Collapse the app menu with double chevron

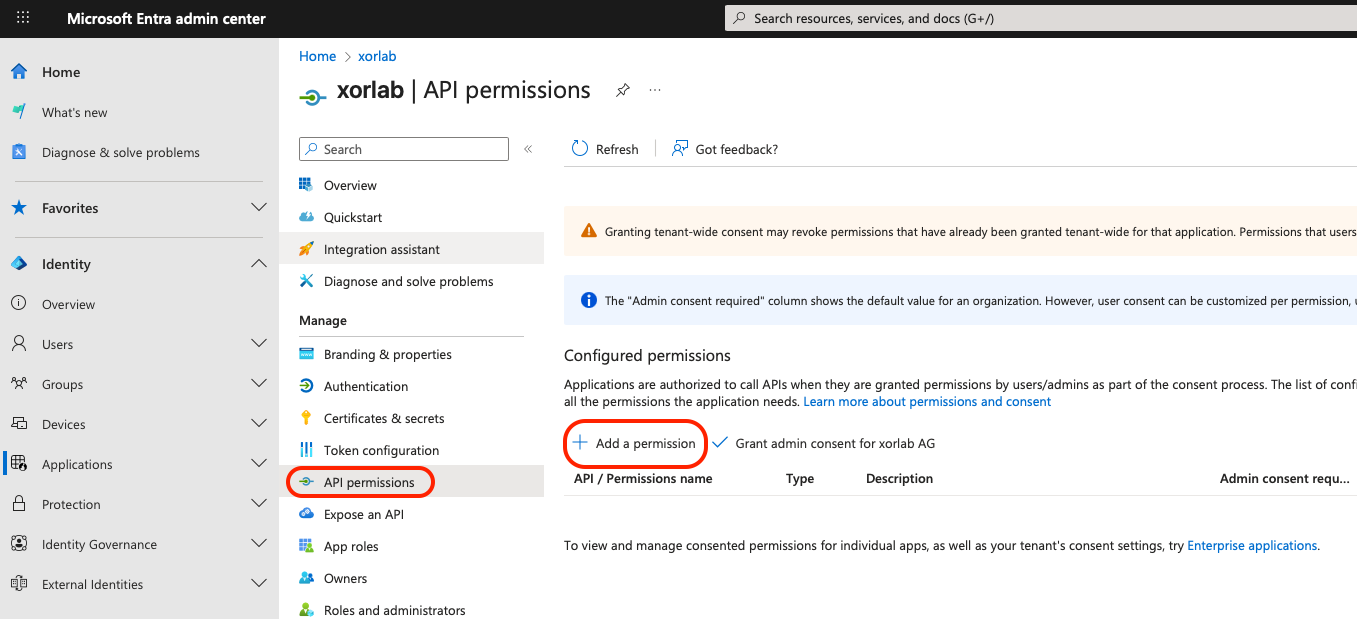528,149
